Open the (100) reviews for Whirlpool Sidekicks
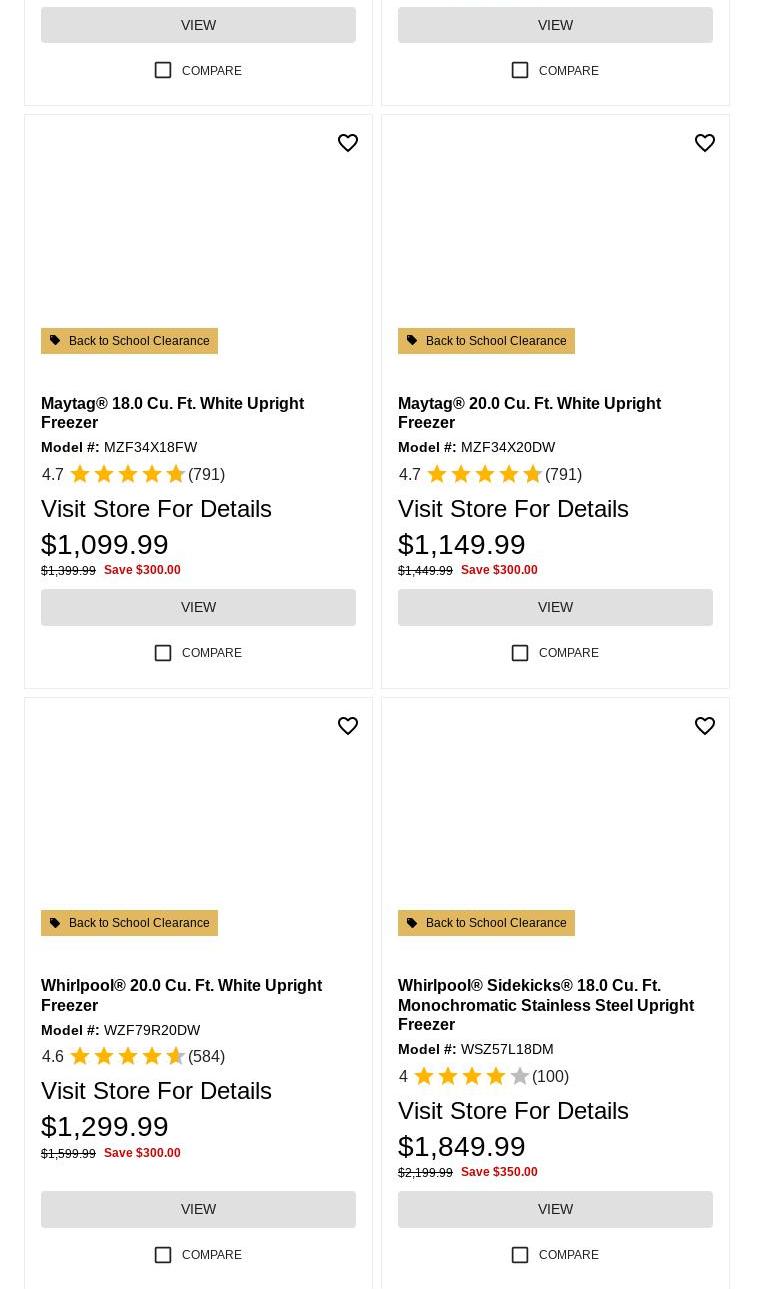770x1289 pixels. click(x=550, y=1076)
